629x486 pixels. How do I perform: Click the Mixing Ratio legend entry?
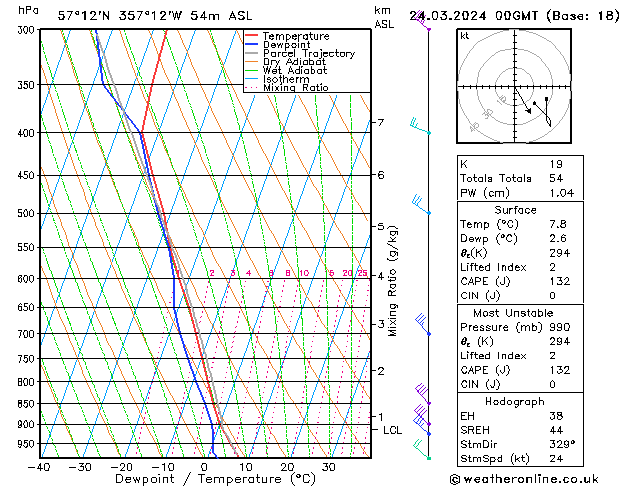(x=296, y=88)
